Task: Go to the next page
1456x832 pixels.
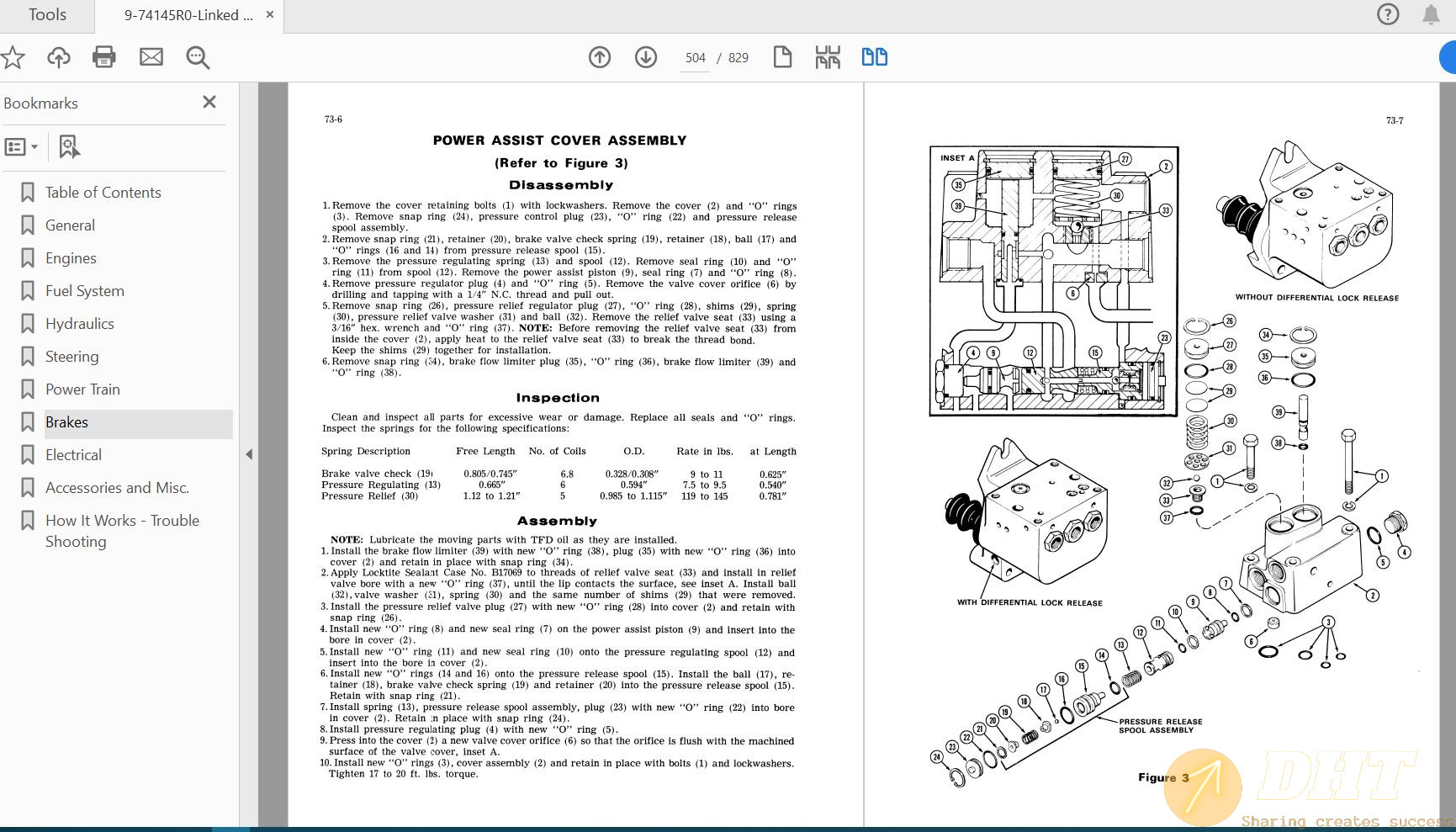Action: click(645, 57)
